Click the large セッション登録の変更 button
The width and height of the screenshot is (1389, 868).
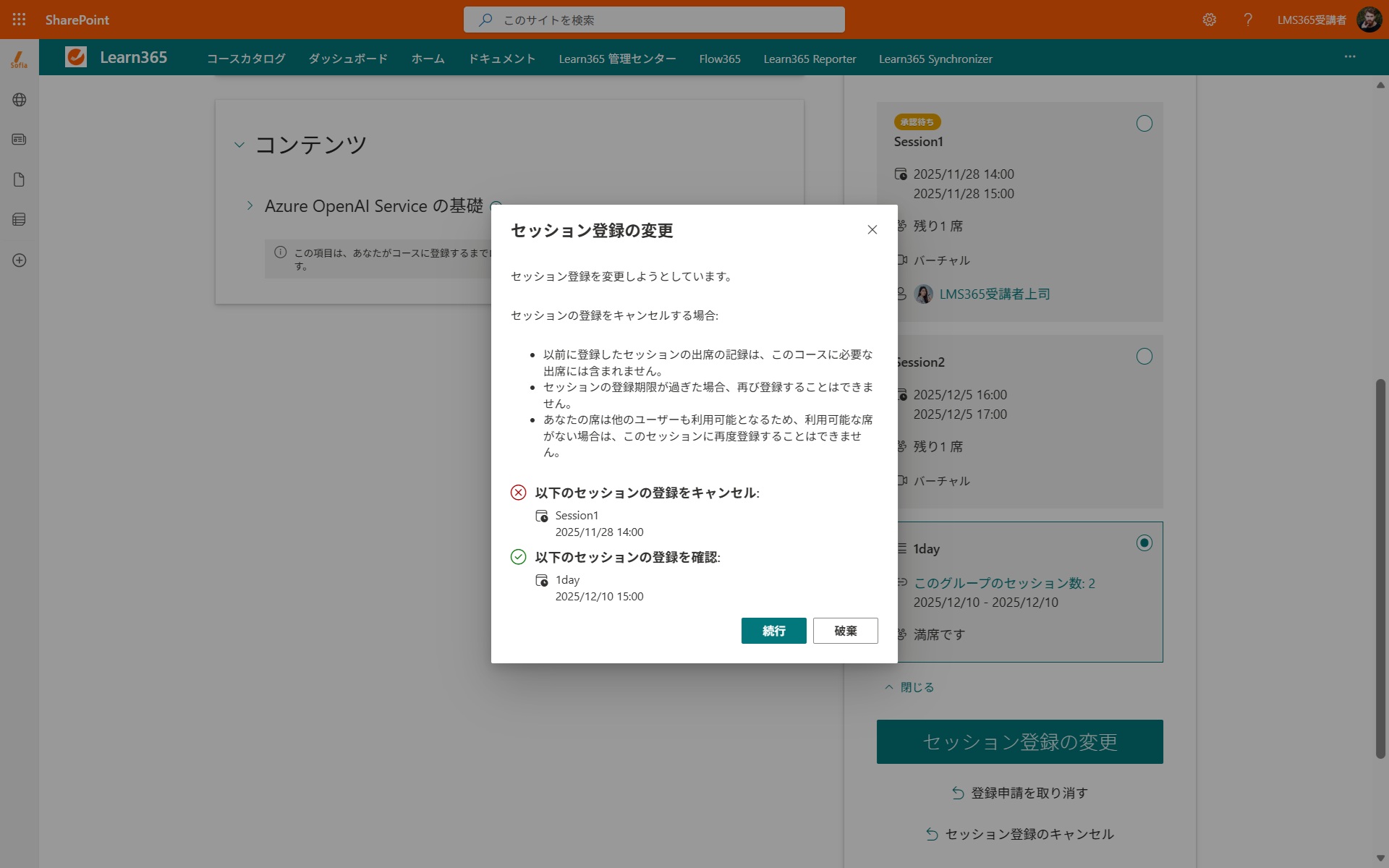point(1020,741)
